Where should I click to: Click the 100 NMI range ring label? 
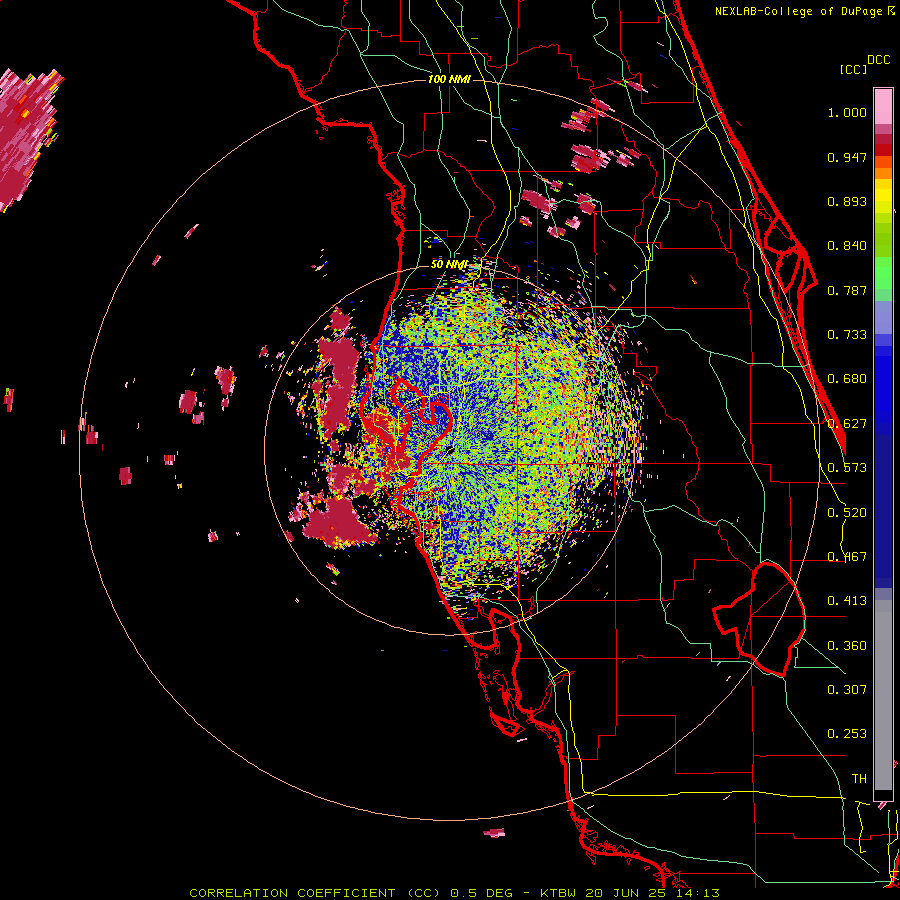449,79
